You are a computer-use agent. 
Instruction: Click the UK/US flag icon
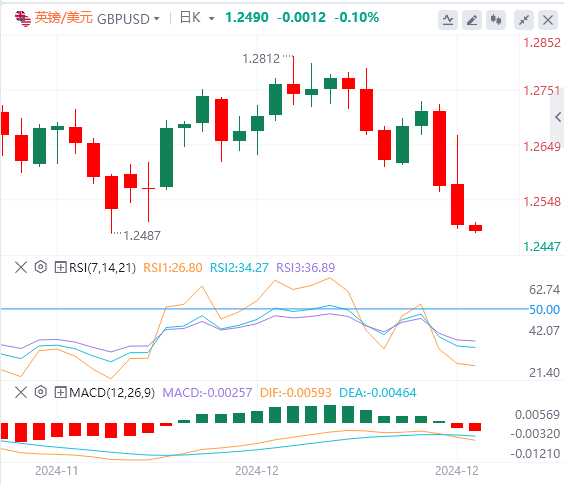(x=23, y=18)
